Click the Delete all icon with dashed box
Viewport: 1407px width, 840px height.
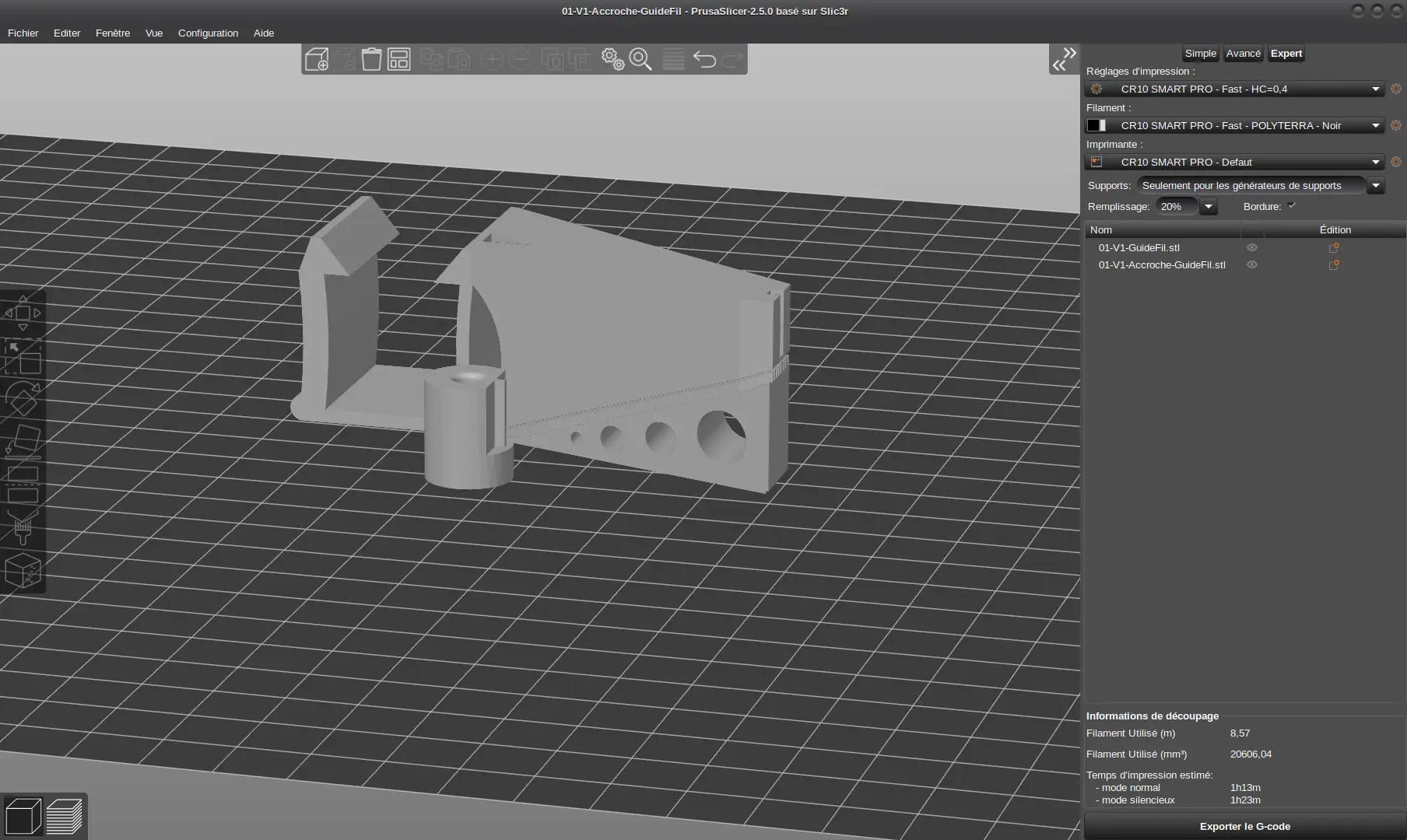(x=346, y=59)
